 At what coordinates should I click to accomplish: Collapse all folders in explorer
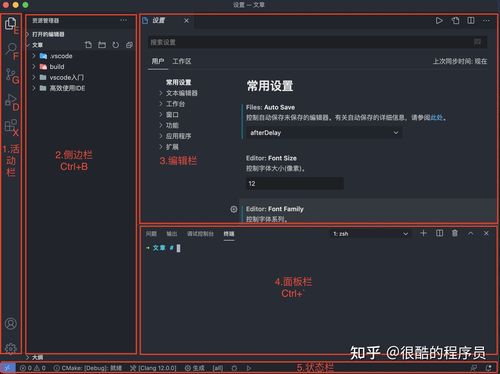pos(129,45)
